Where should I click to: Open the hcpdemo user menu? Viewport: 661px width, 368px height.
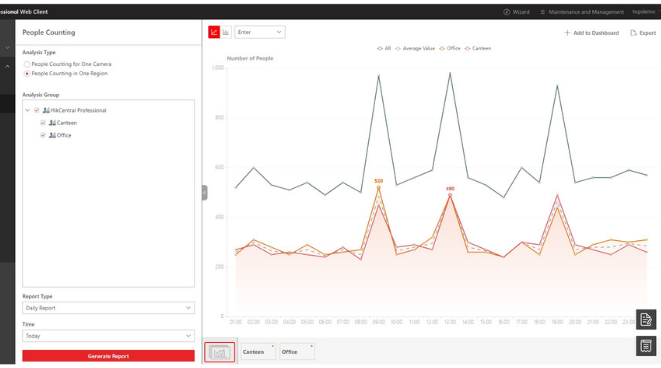pos(645,12)
